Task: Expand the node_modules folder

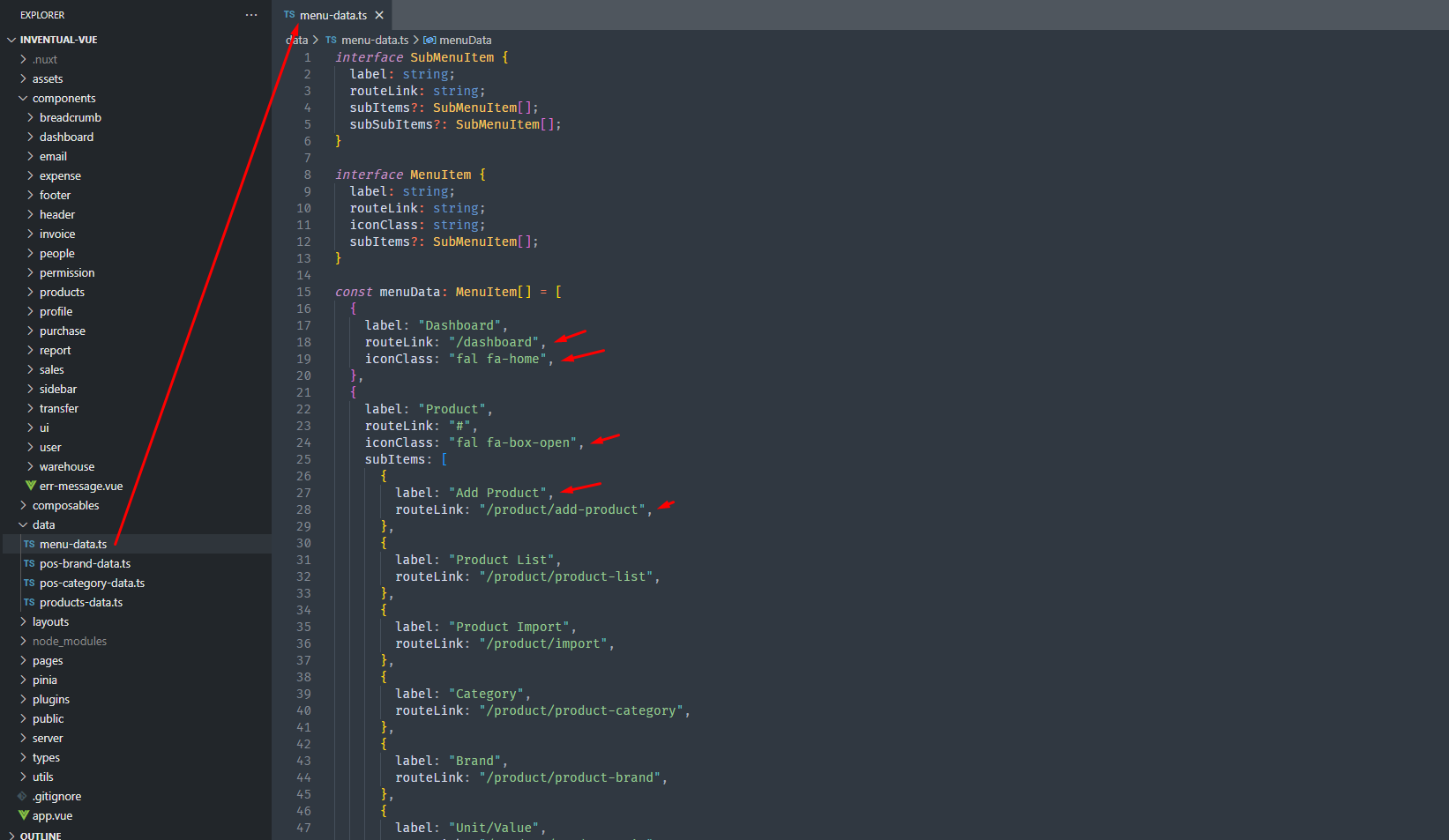Action: click(70, 641)
